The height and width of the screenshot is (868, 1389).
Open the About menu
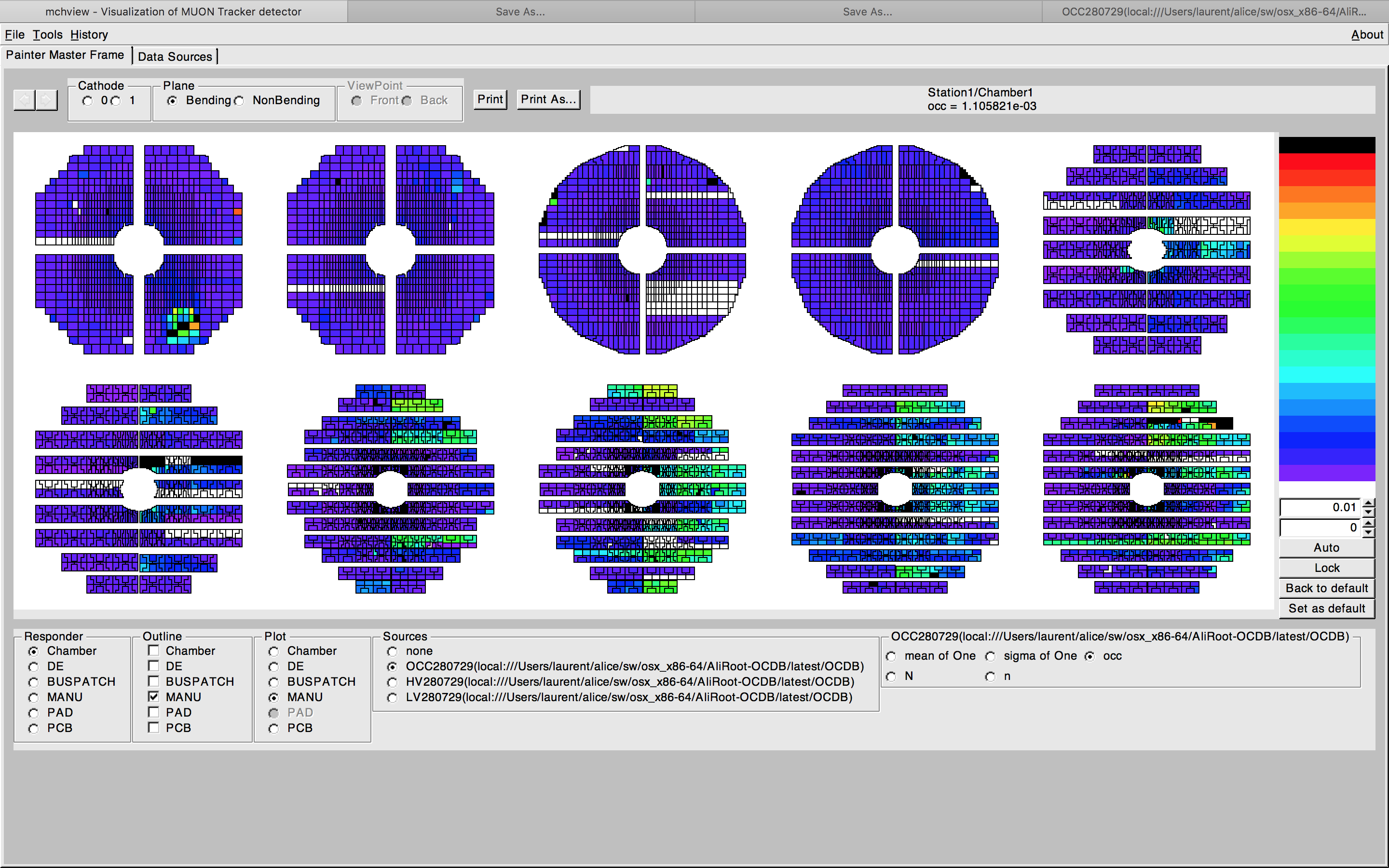1367,34
